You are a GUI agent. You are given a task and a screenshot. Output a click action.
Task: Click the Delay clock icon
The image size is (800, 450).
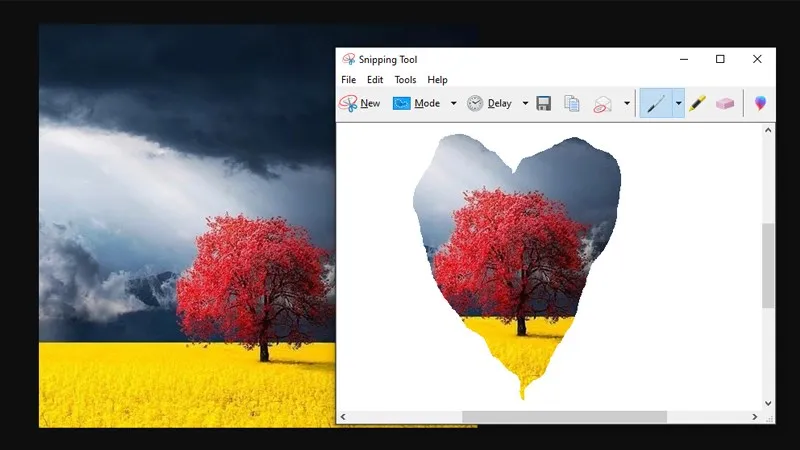point(475,103)
